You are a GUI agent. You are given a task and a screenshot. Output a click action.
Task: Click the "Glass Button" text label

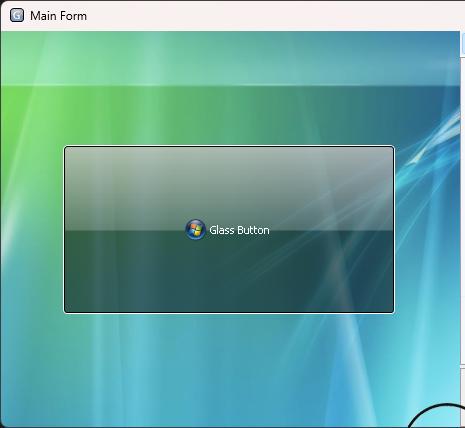(x=239, y=230)
